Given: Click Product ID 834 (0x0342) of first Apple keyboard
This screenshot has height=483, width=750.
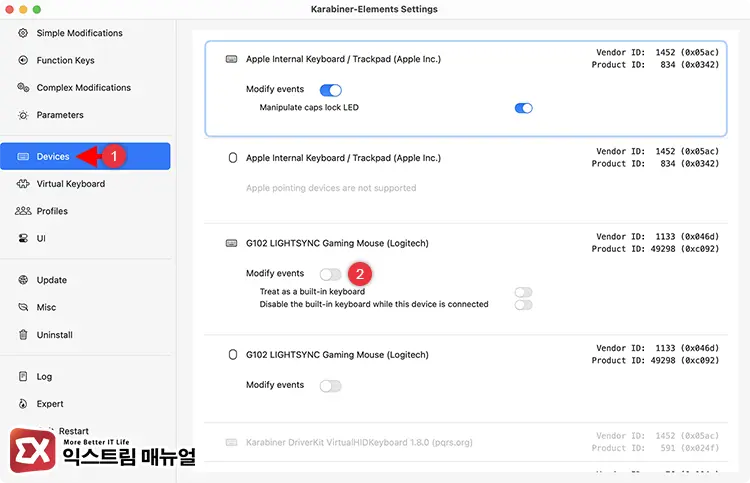Looking at the screenshot, I should tap(655, 65).
